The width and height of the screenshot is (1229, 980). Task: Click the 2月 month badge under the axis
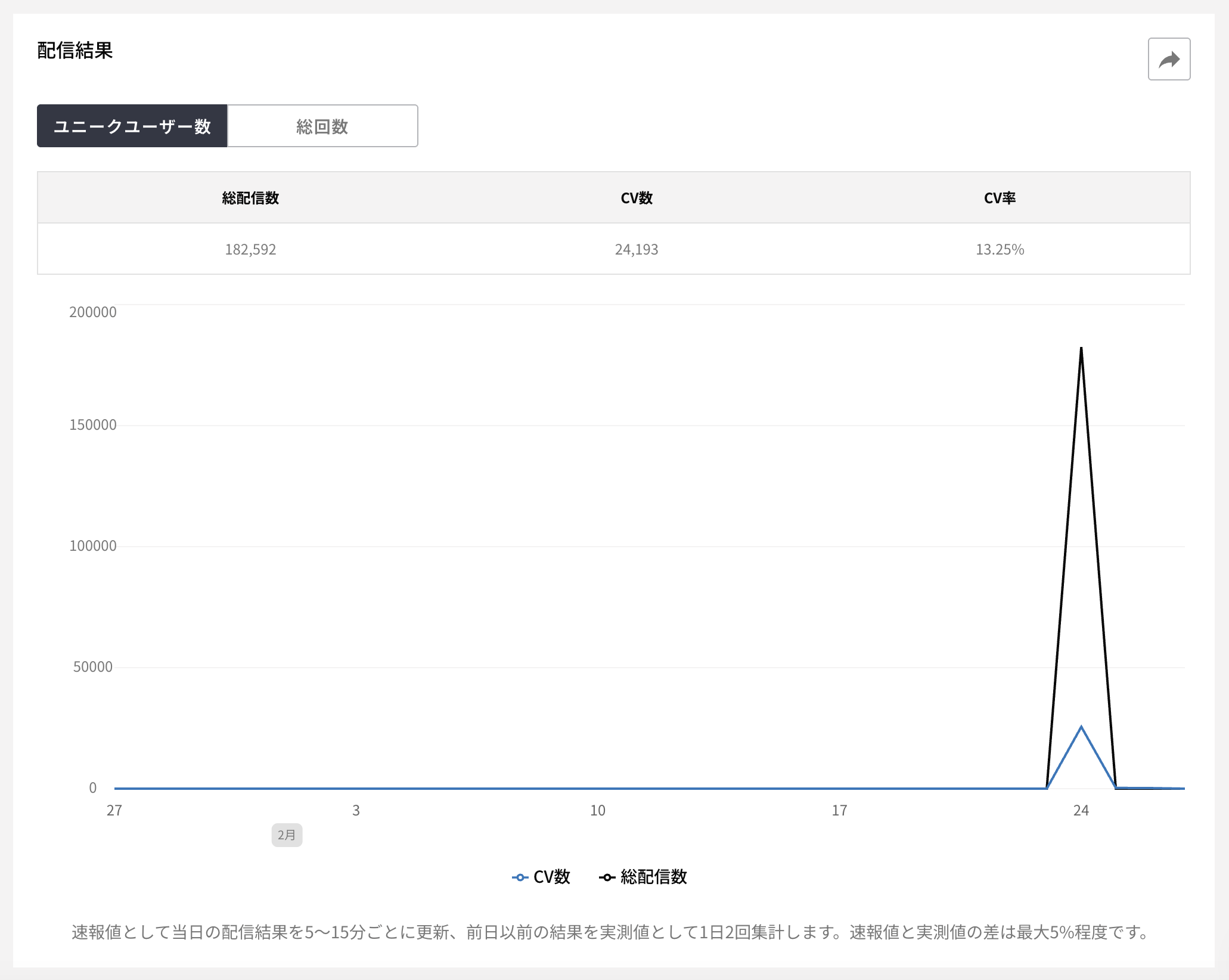(x=287, y=835)
